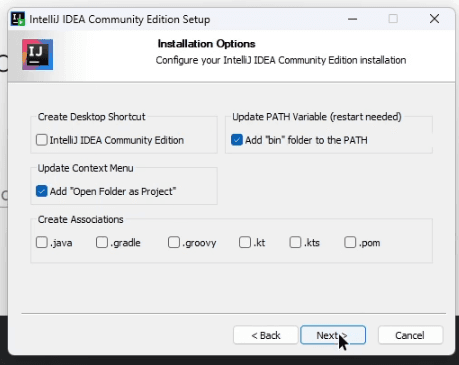Click the window title IntelliJ IDEA Community Edition Setup
The image size is (459, 365).
click(120, 19)
